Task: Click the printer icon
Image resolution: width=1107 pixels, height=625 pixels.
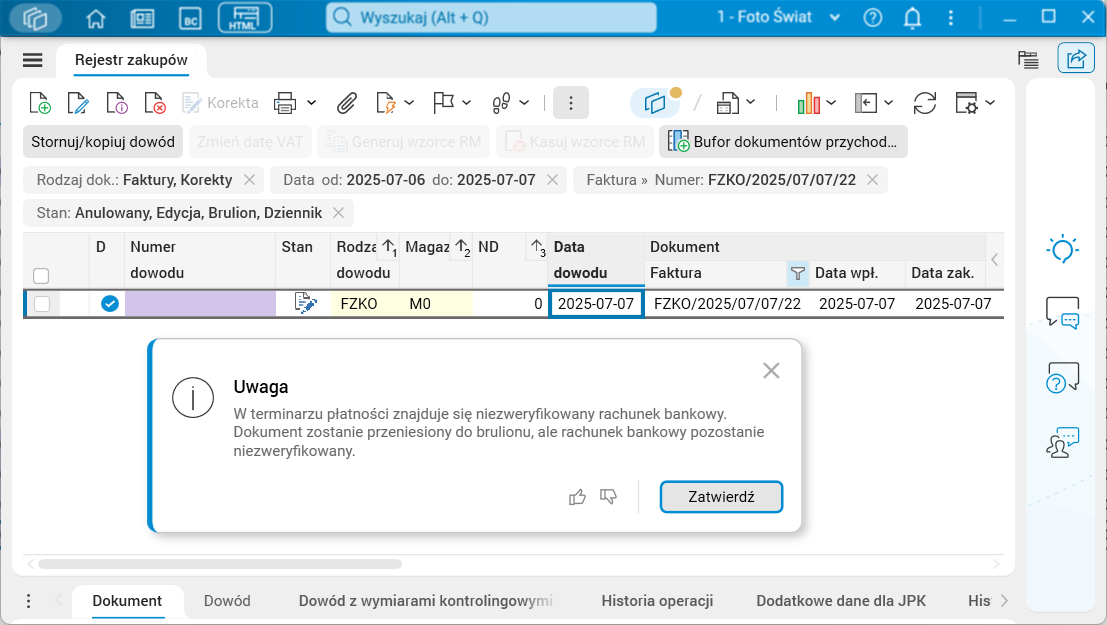Action: coord(285,103)
